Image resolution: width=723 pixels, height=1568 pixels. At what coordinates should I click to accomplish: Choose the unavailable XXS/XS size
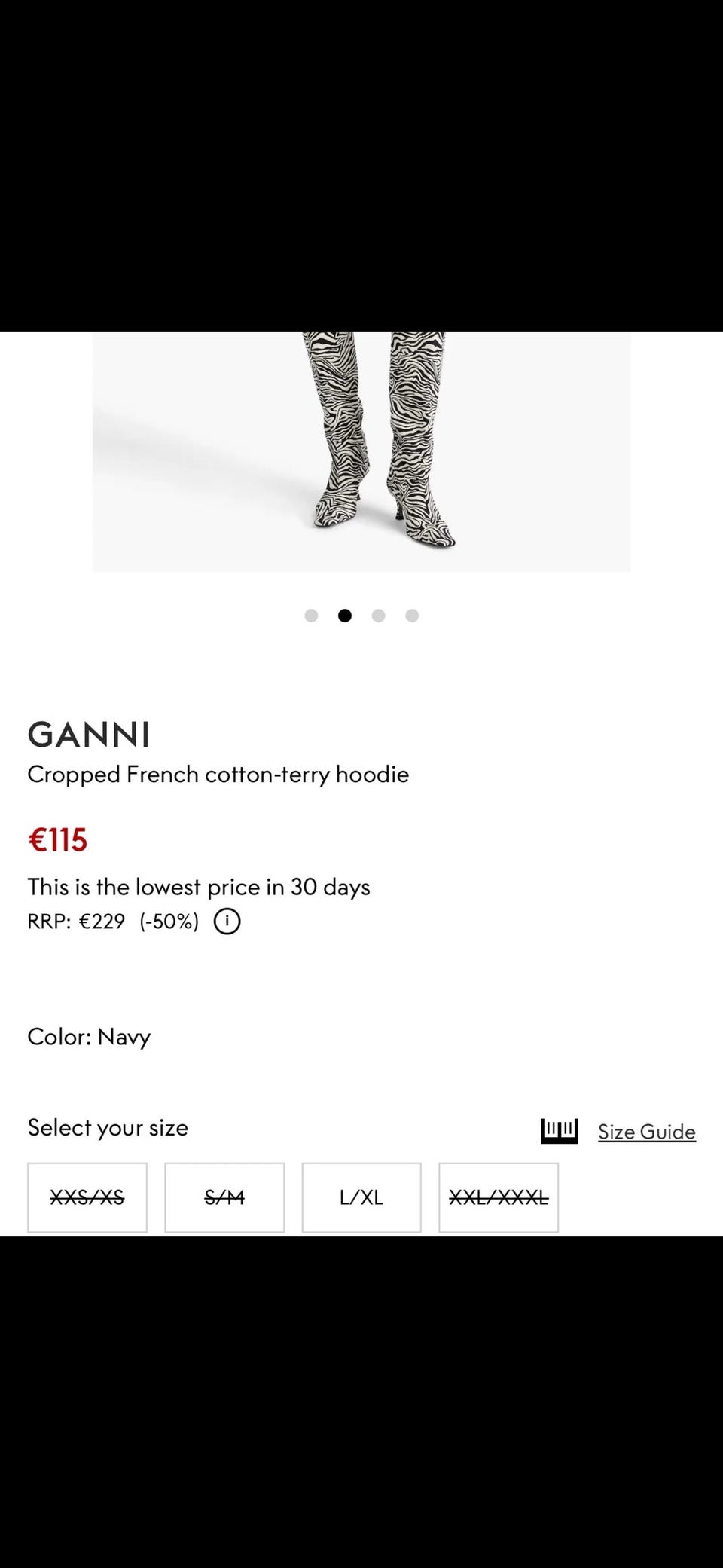pos(87,1197)
